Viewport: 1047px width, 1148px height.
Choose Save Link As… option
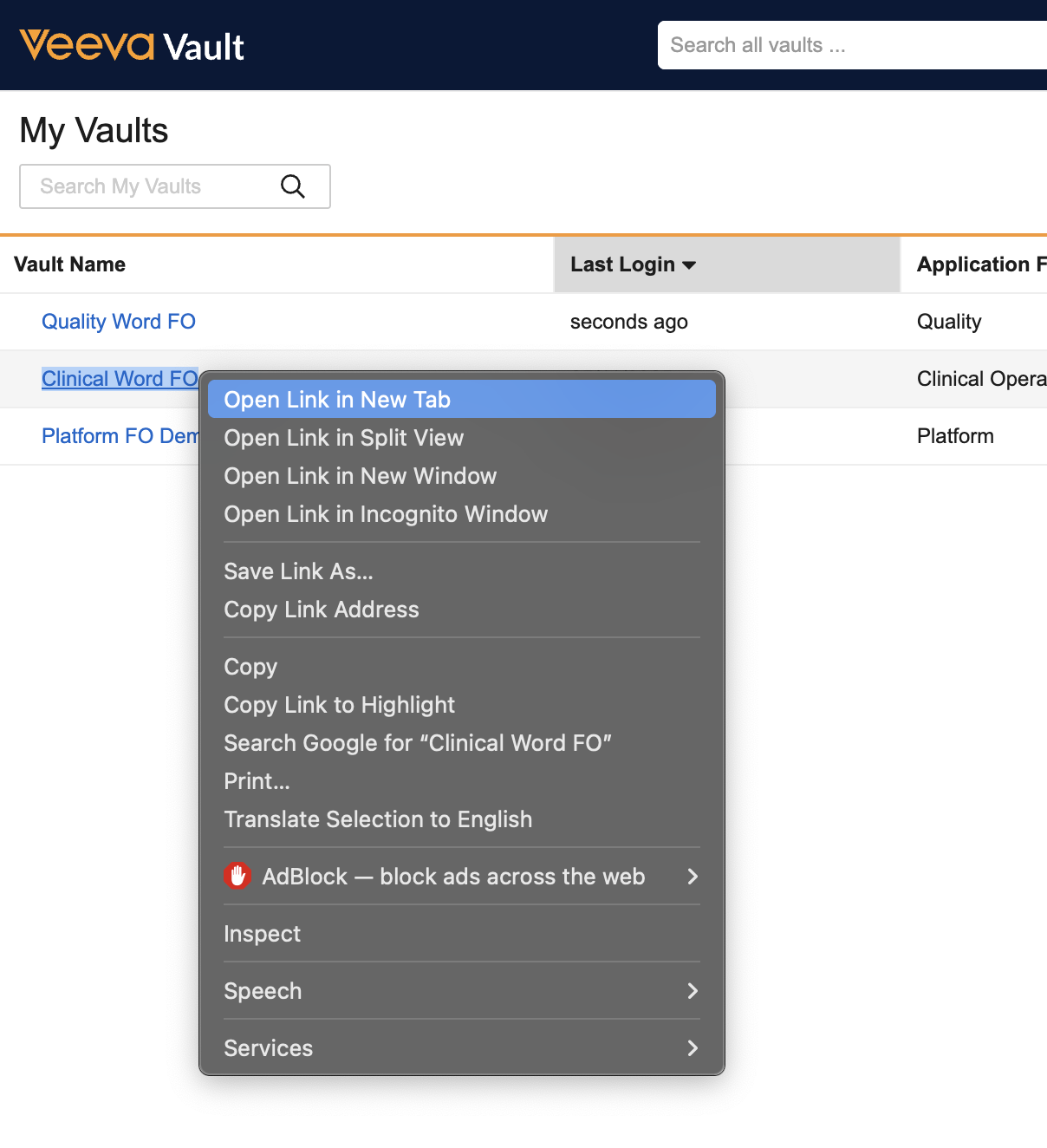pyautogui.click(x=298, y=571)
